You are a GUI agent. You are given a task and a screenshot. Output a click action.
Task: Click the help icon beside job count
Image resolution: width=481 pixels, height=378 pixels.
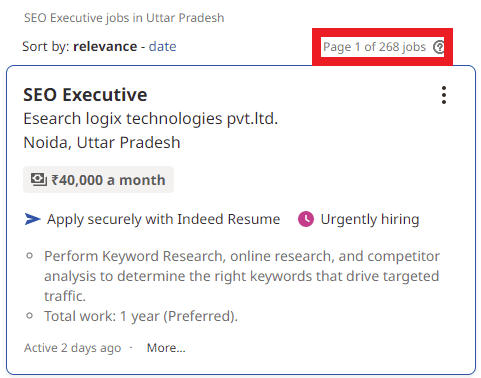[x=439, y=47]
